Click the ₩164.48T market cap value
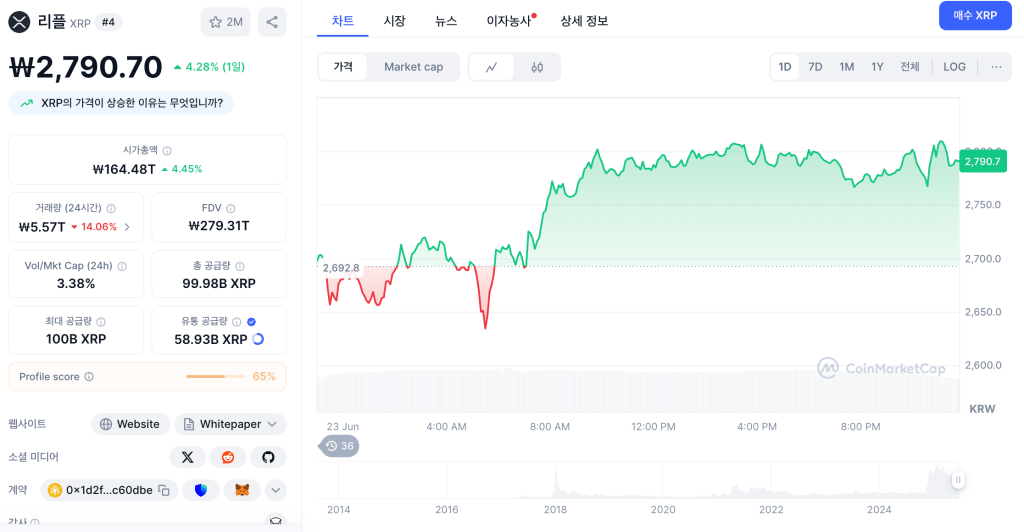This screenshot has width=1024, height=532. [124, 169]
